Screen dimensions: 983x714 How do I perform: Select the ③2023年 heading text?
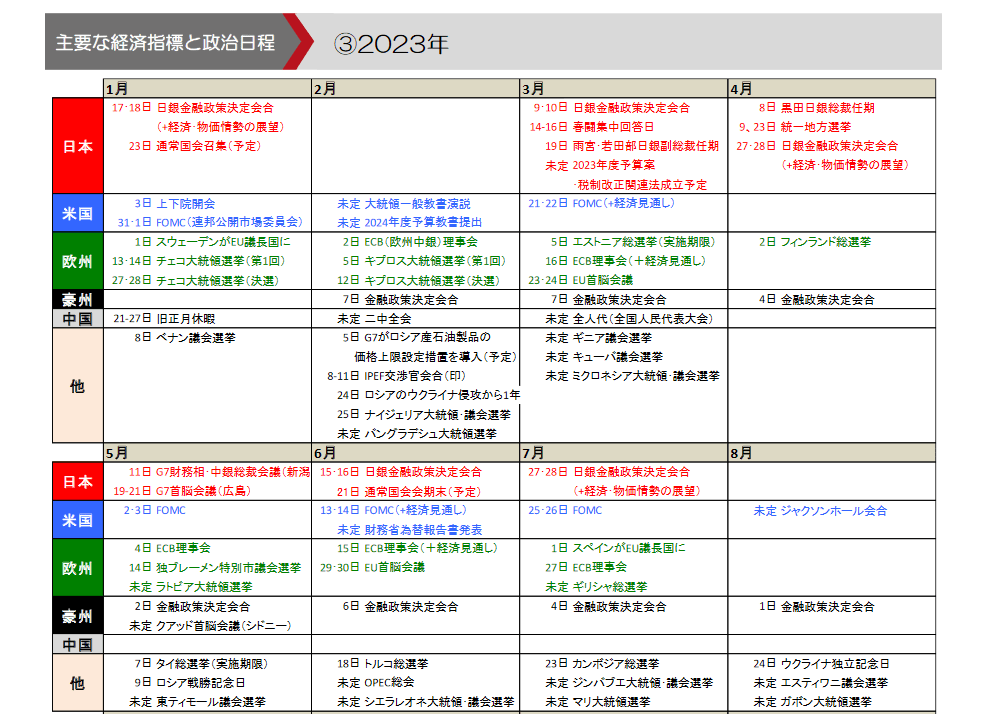(391, 43)
